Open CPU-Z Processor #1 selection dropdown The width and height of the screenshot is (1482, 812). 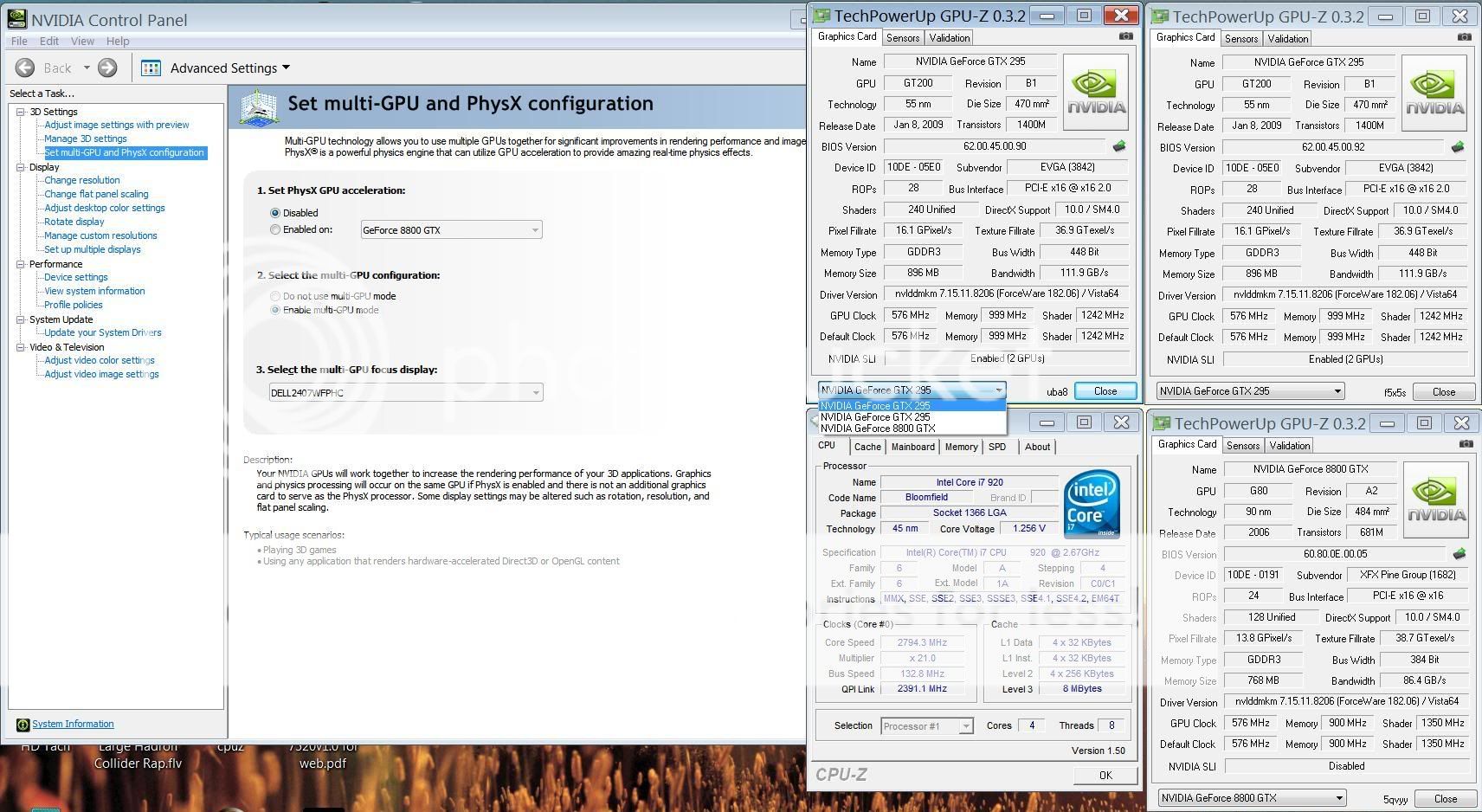point(927,726)
